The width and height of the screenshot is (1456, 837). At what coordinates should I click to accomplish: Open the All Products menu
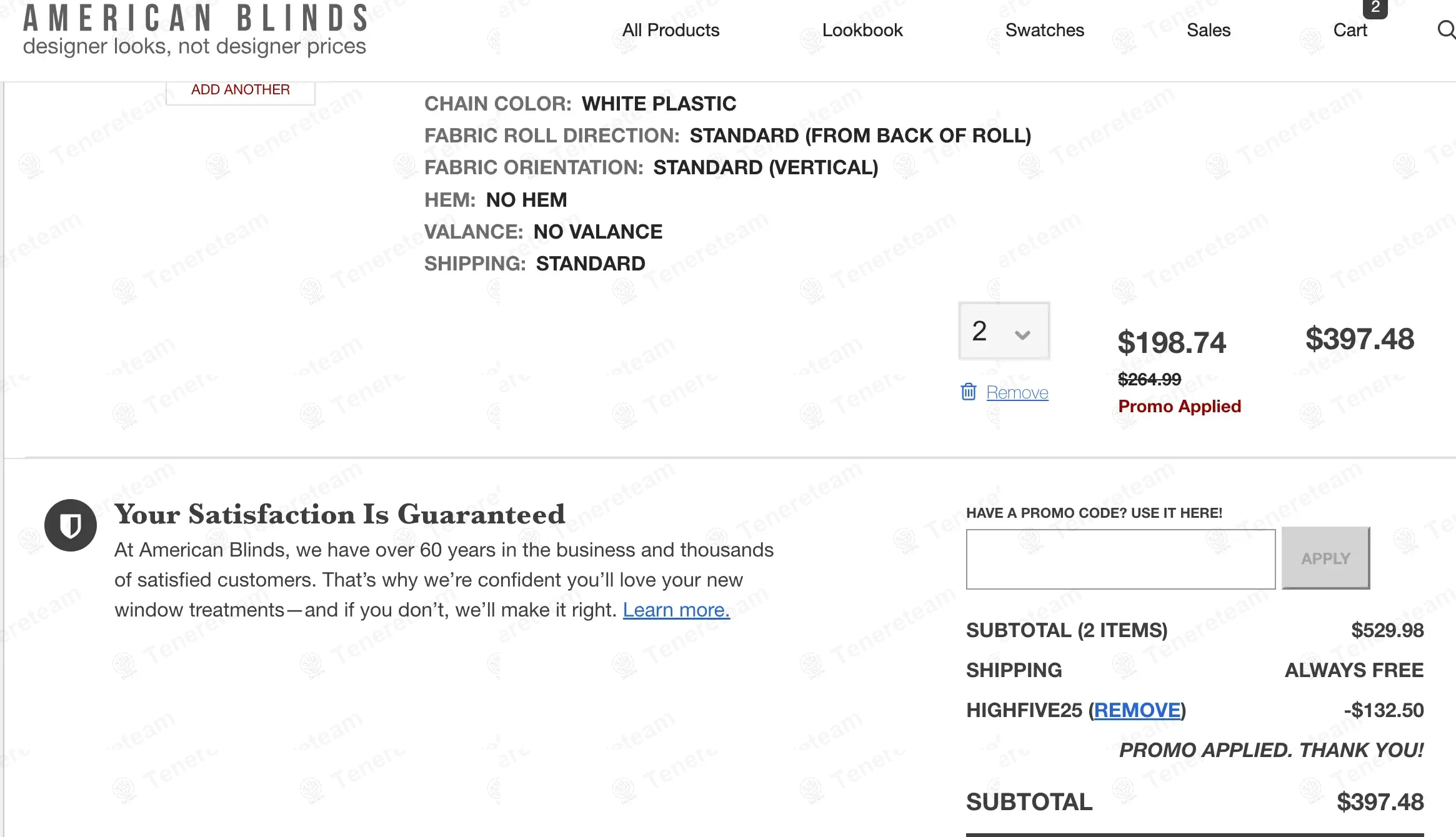671,30
